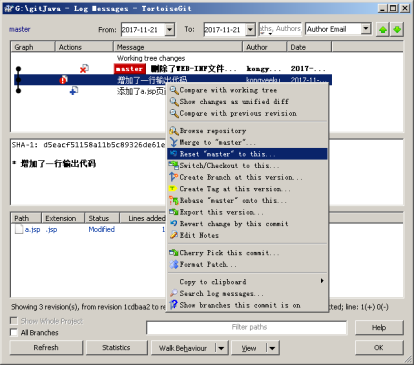Click in the Filter paths field

point(246,327)
